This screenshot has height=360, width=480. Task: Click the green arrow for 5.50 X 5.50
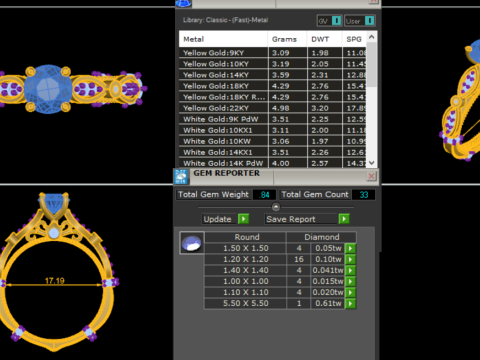350,303
